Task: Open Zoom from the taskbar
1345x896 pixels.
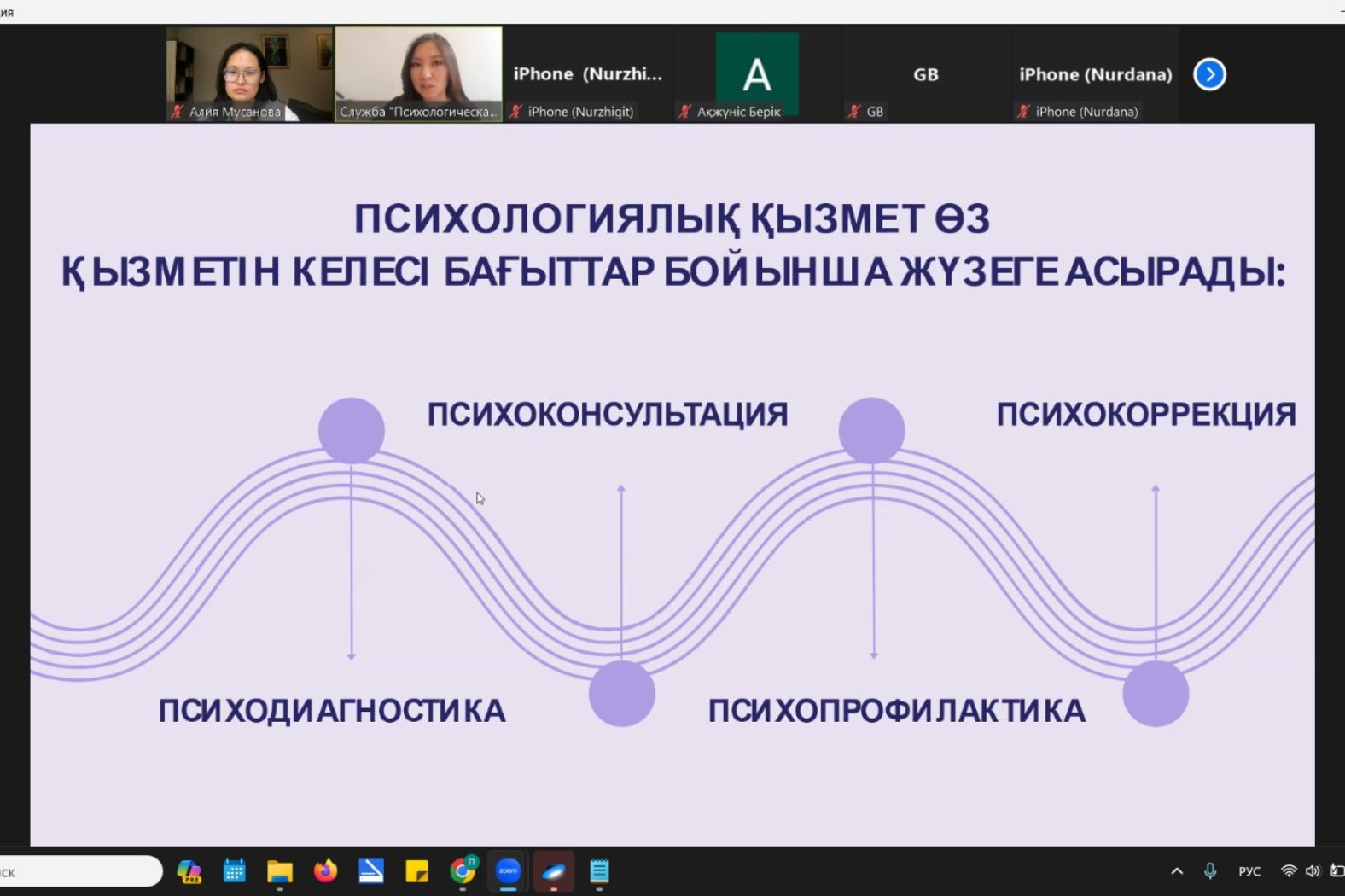Action: [x=508, y=871]
